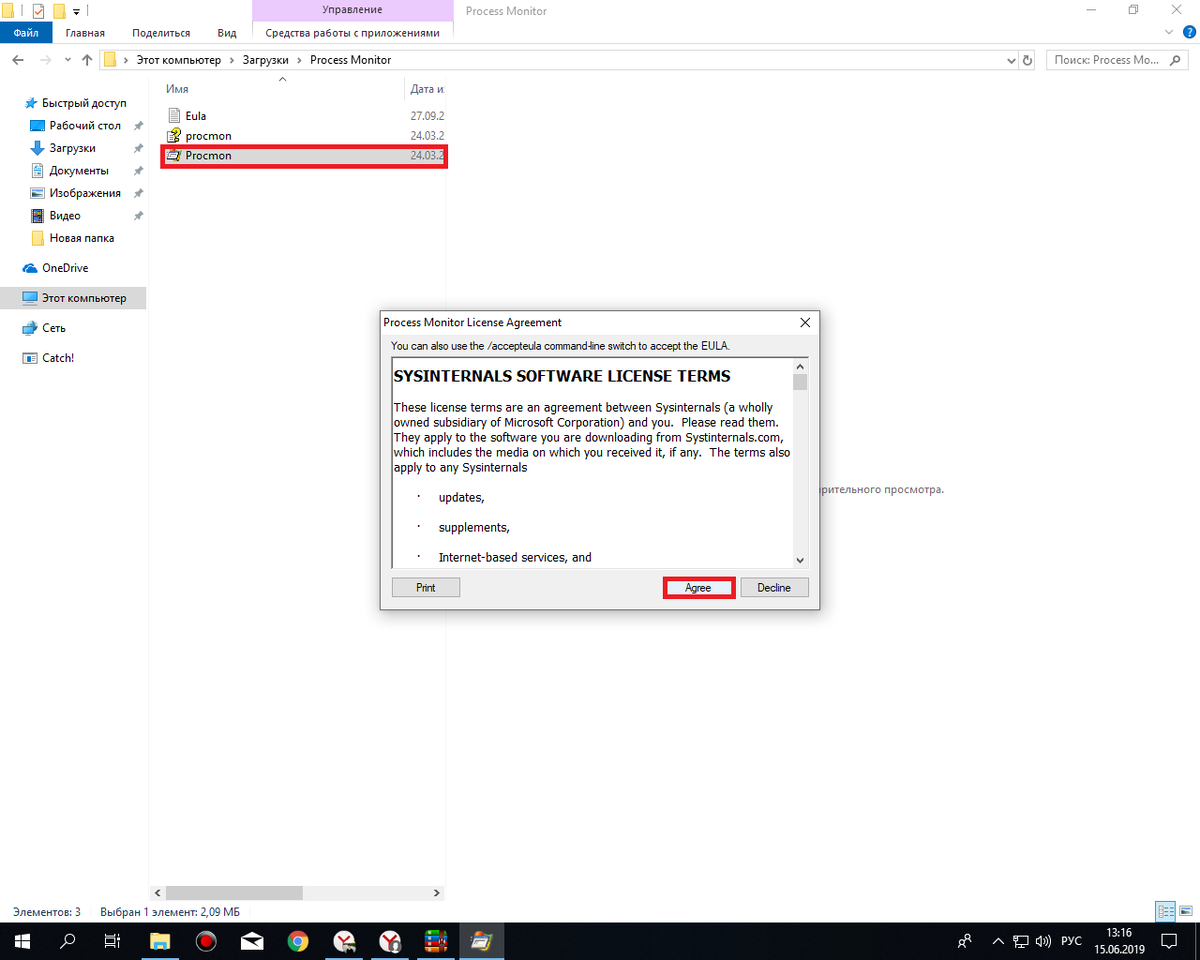Show hidden system tray icons

(996, 941)
